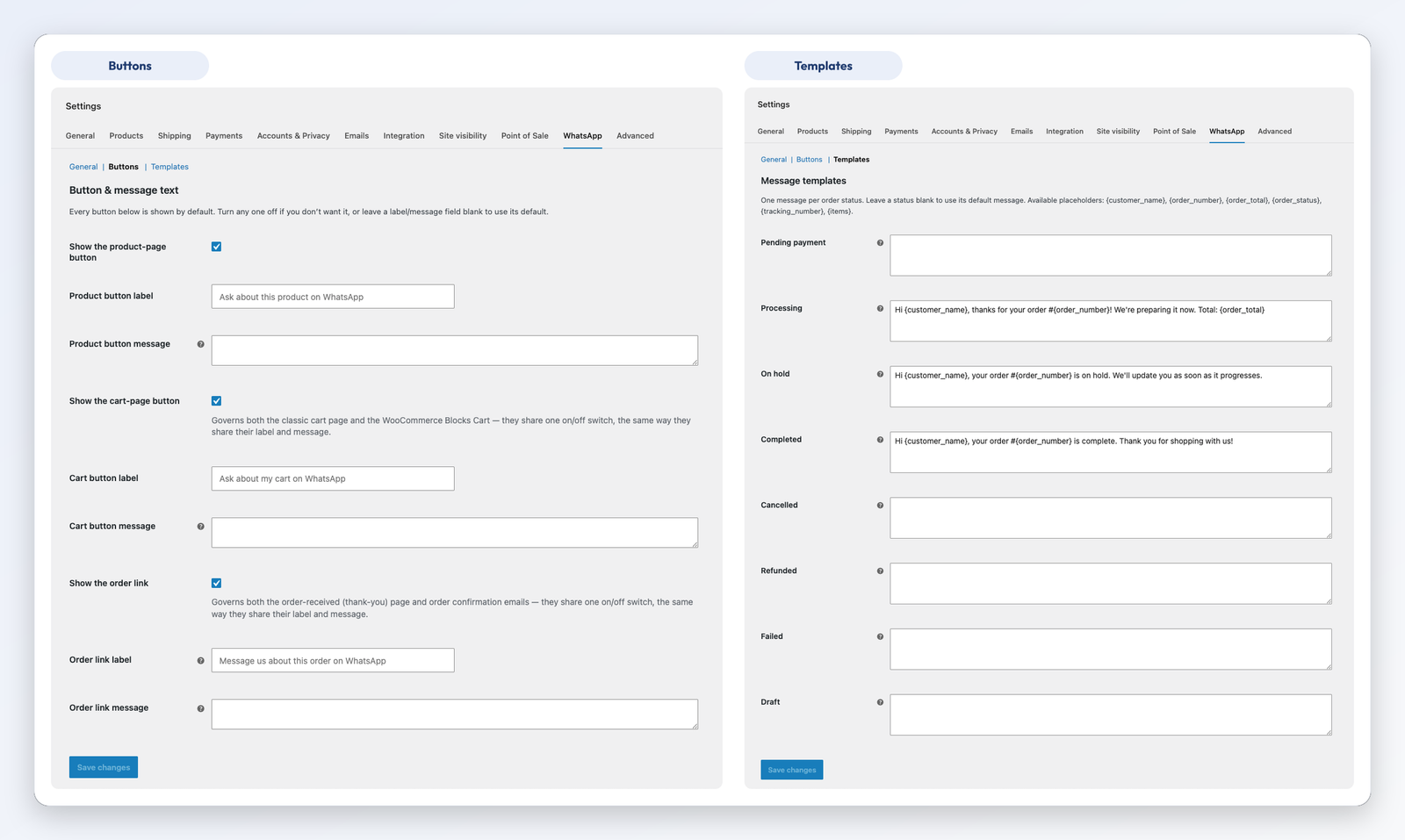Screen dimensions: 1405x840
Task: Select the Templates heading pill
Action: (823, 66)
